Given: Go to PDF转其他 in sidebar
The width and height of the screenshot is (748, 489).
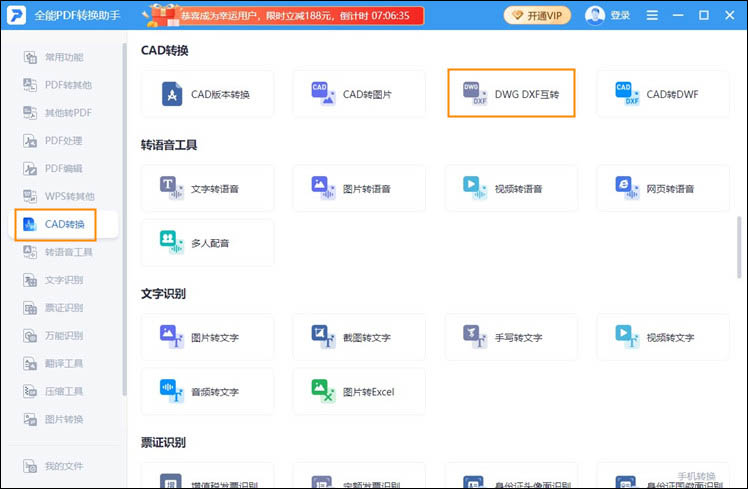Looking at the screenshot, I should (63, 85).
